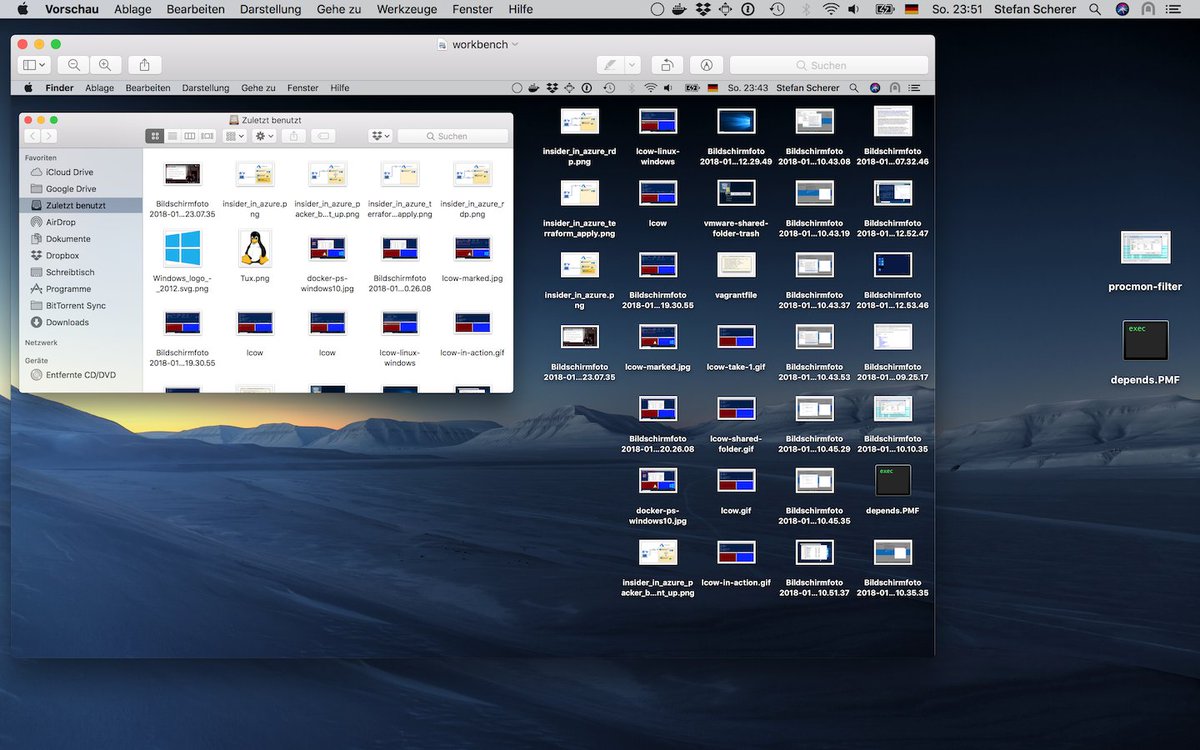Zoom in using Preview's magnifier plus button
Screen dimensions: 1200x750
[x=105, y=65]
